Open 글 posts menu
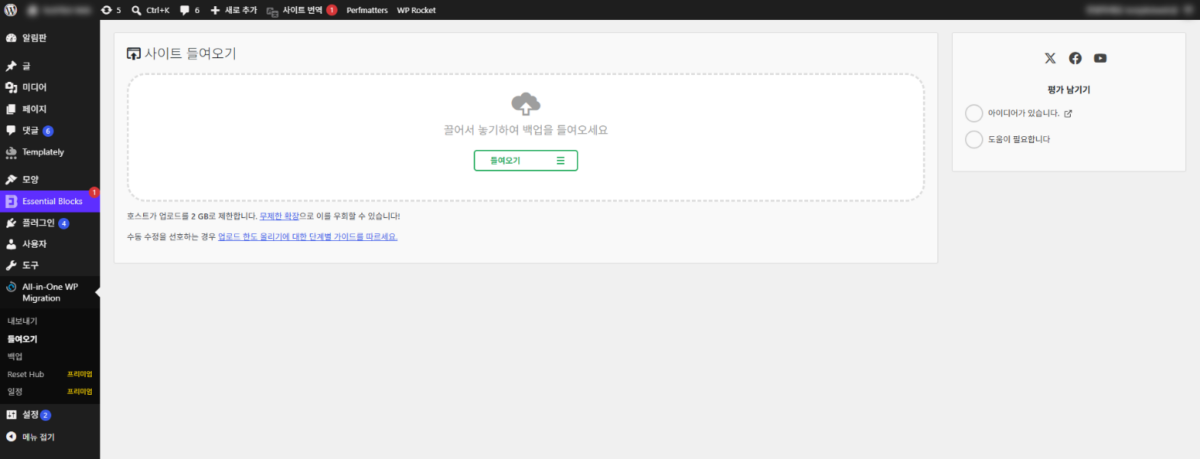The width and height of the screenshot is (1200, 459). click(50, 66)
